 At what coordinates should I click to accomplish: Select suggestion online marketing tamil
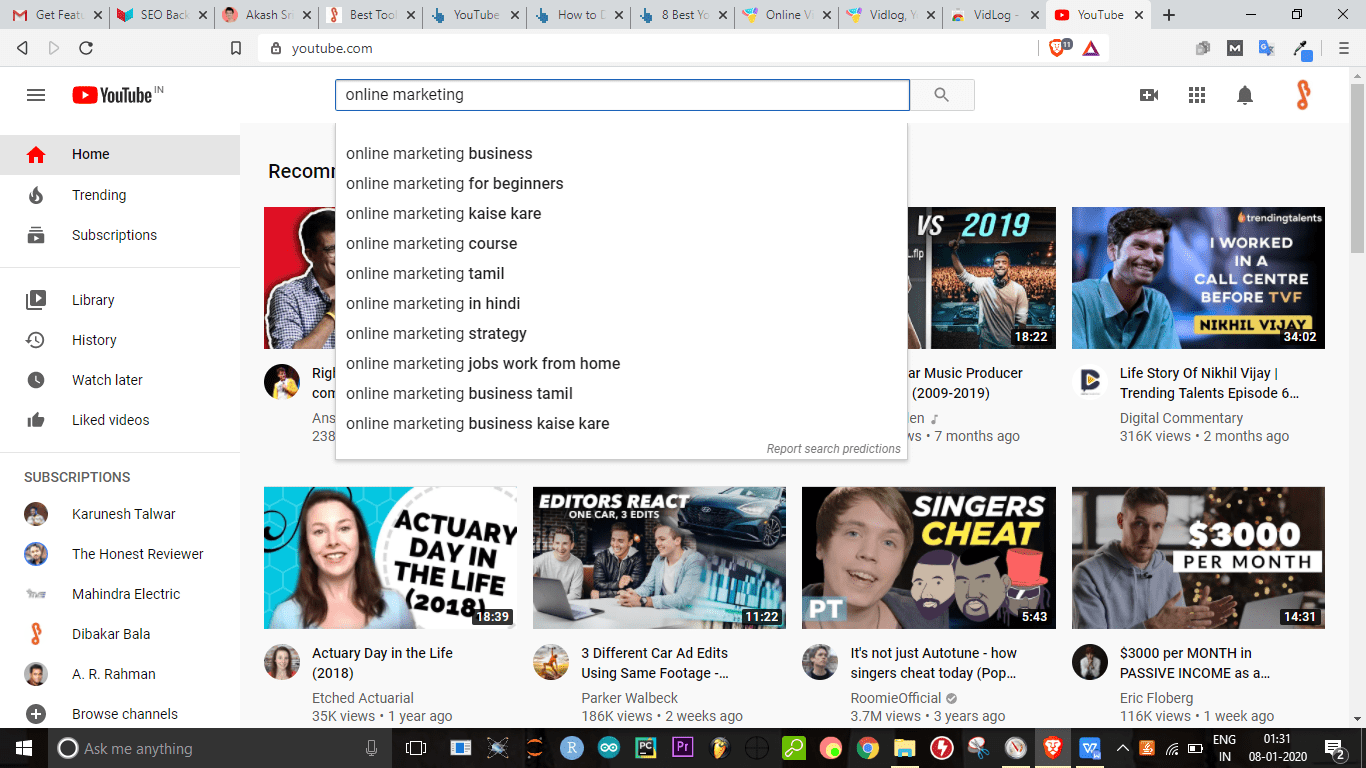point(621,274)
